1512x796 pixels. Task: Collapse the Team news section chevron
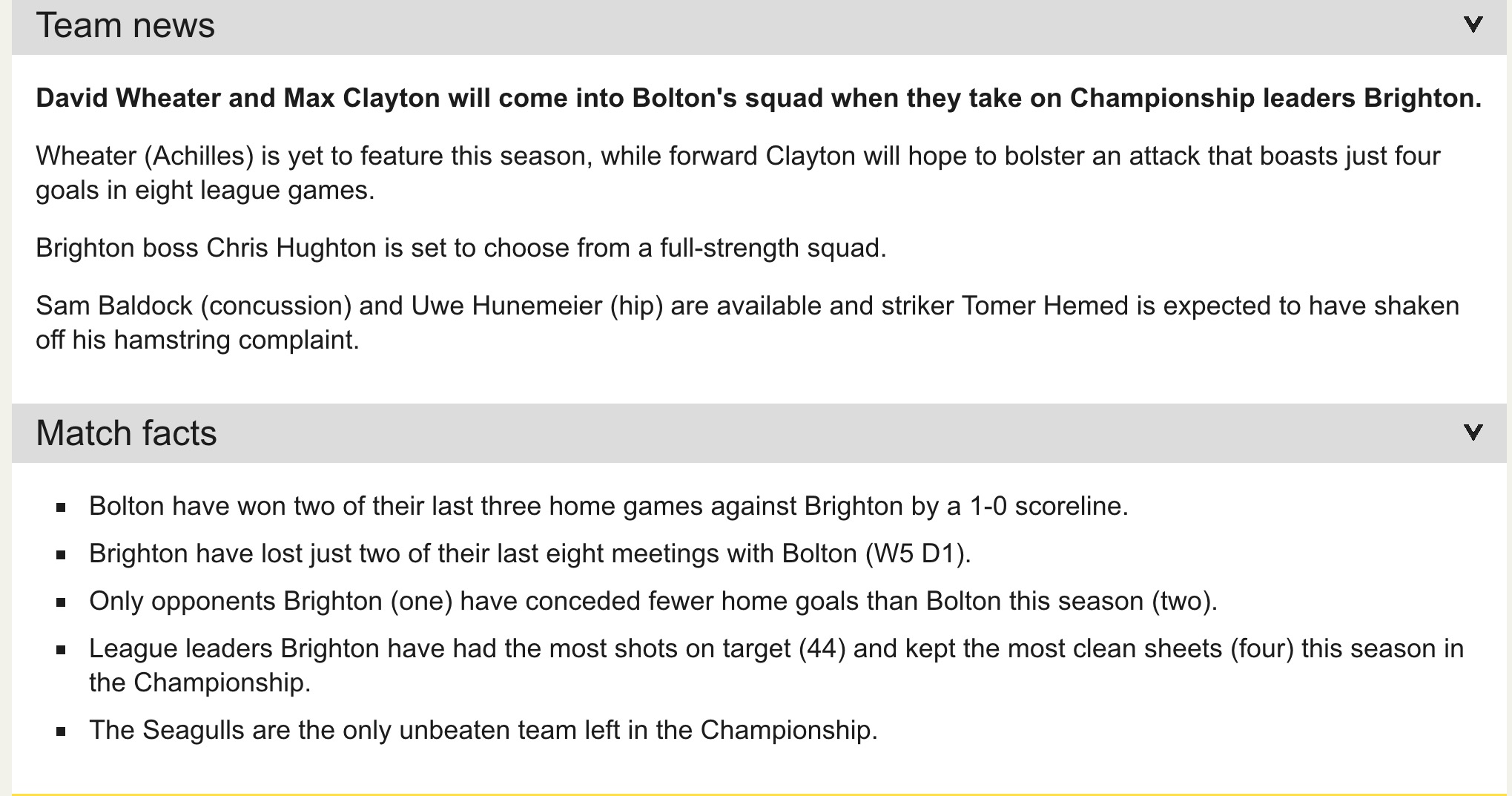click(x=1473, y=24)
